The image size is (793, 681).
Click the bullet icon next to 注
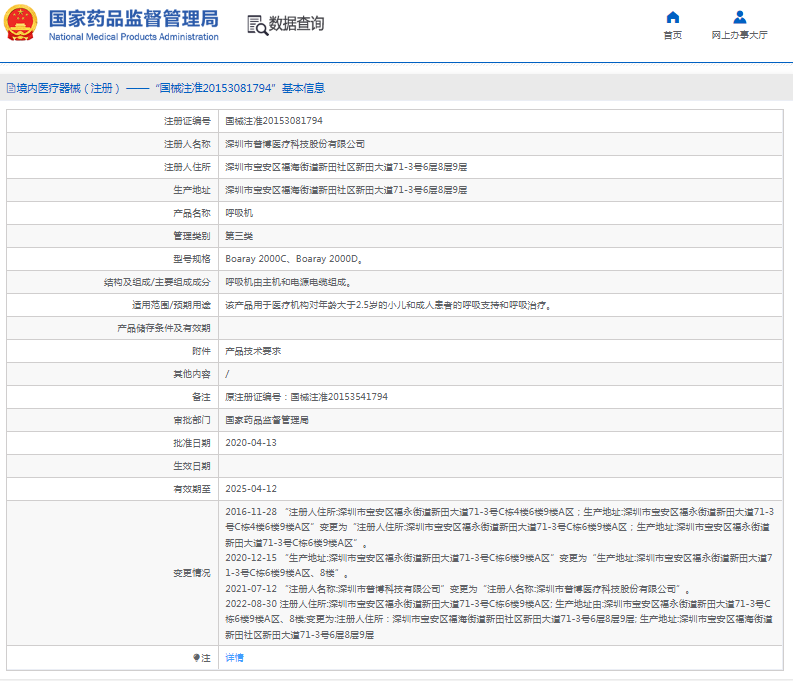pos(196,657)
